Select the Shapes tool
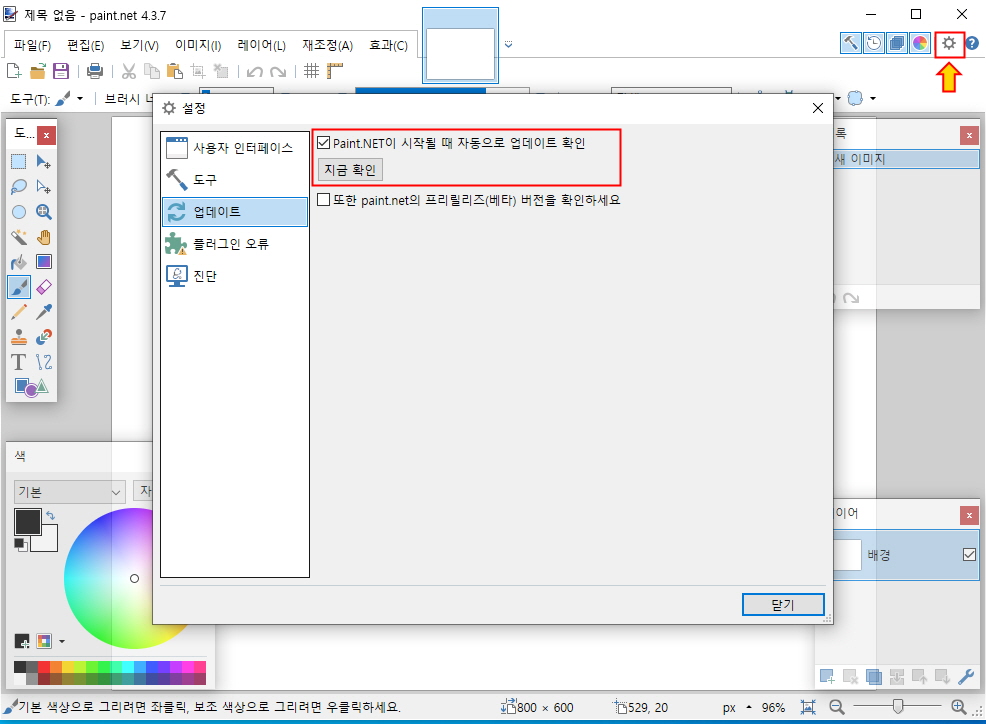Viewport: 986px width, 724px height. click(31, 387)
